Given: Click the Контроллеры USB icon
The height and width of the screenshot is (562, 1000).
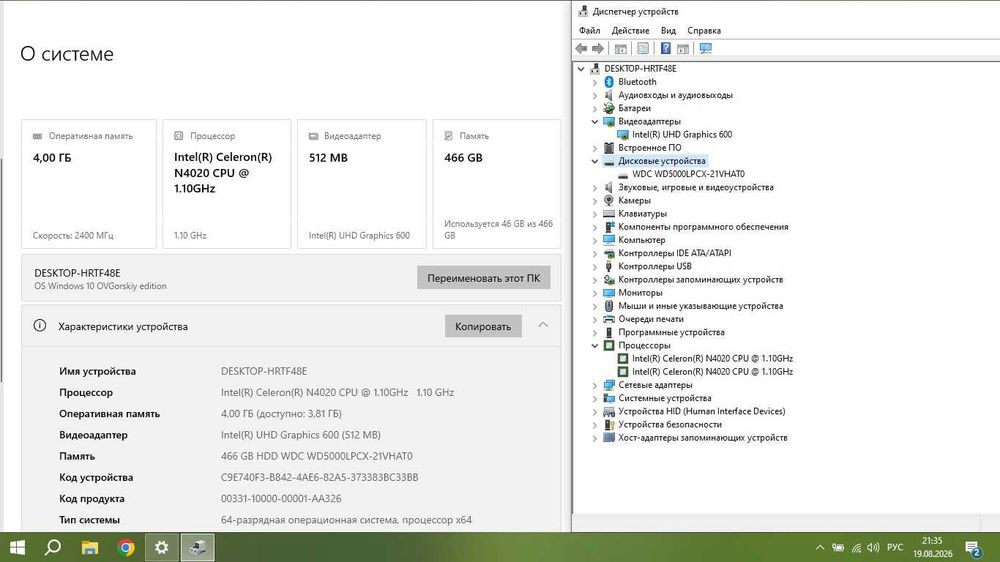Looking at the screenshot, I should click(x=608, y=266).
